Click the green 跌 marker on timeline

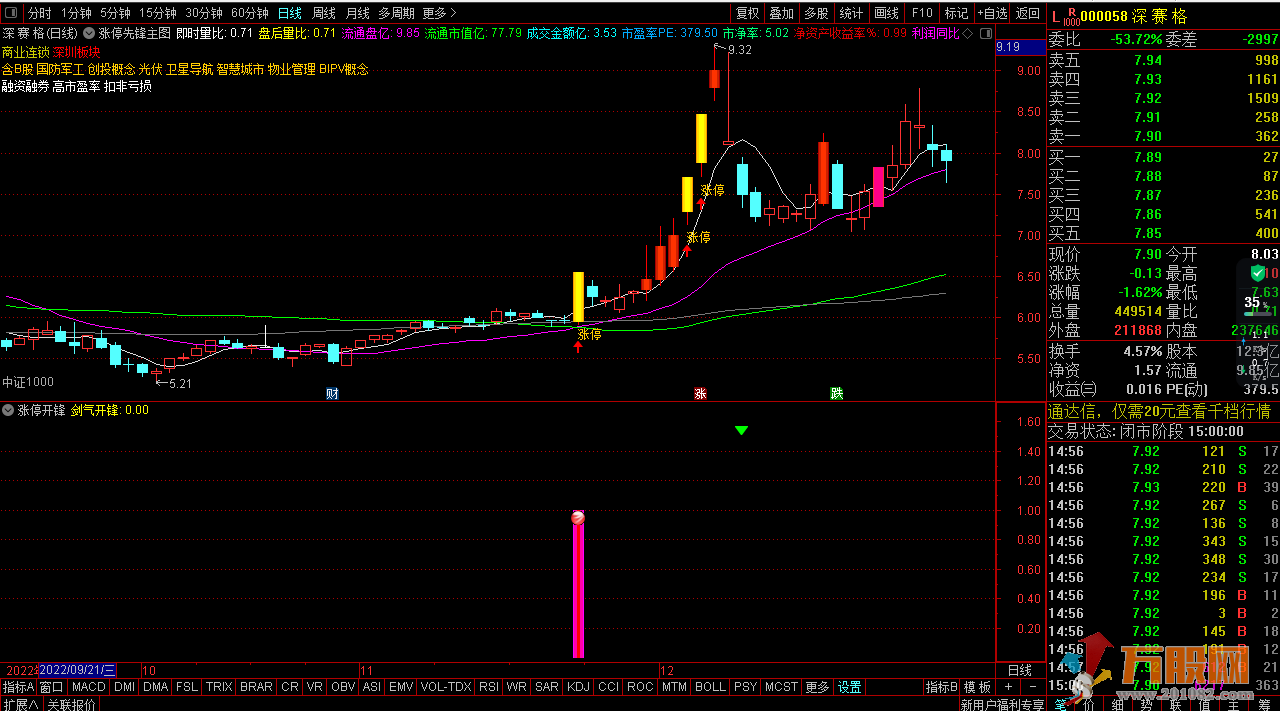coord(836,393)
